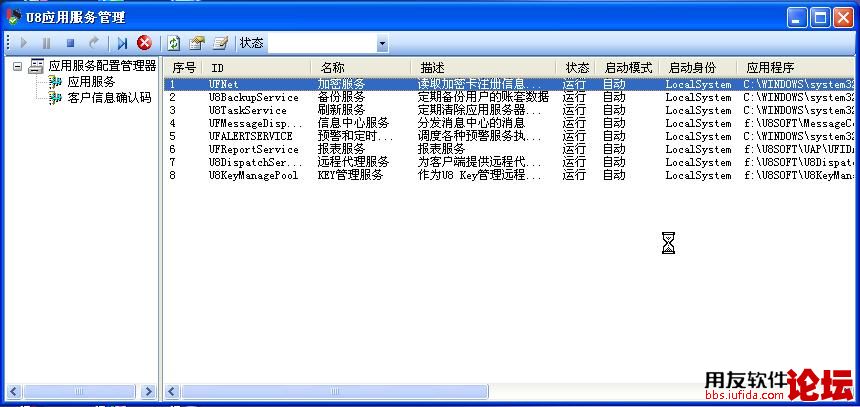Click the edit notepad-with-pencil icon

(x=220, y=43)
